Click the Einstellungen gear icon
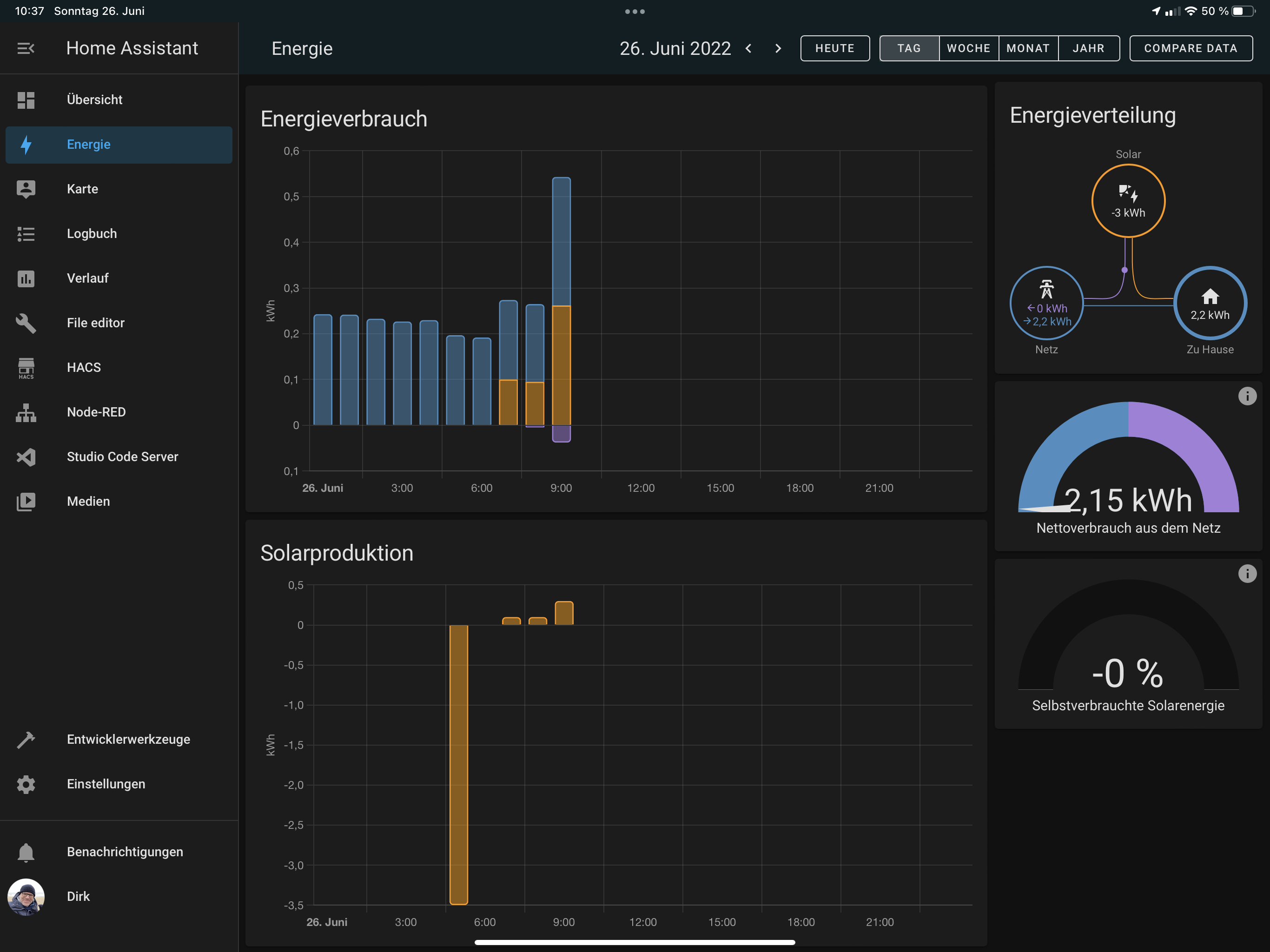 [26, 784]
